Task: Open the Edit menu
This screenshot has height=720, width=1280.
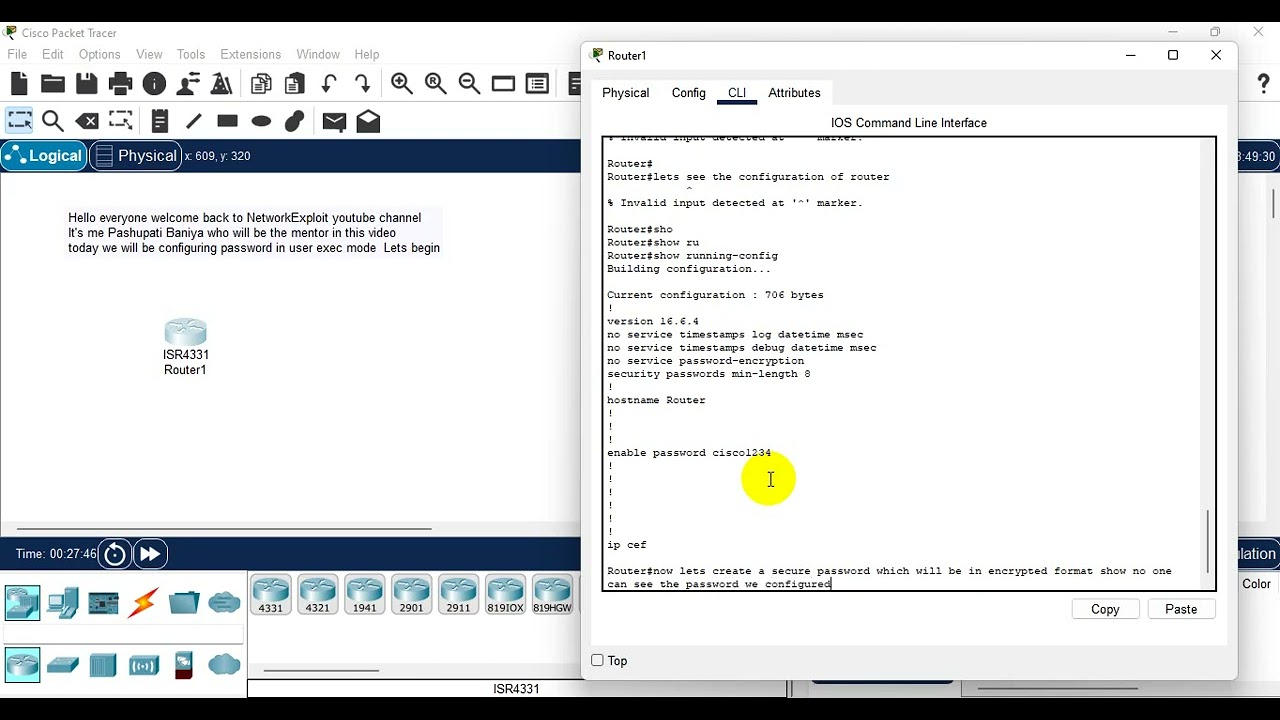Action: 53,54
